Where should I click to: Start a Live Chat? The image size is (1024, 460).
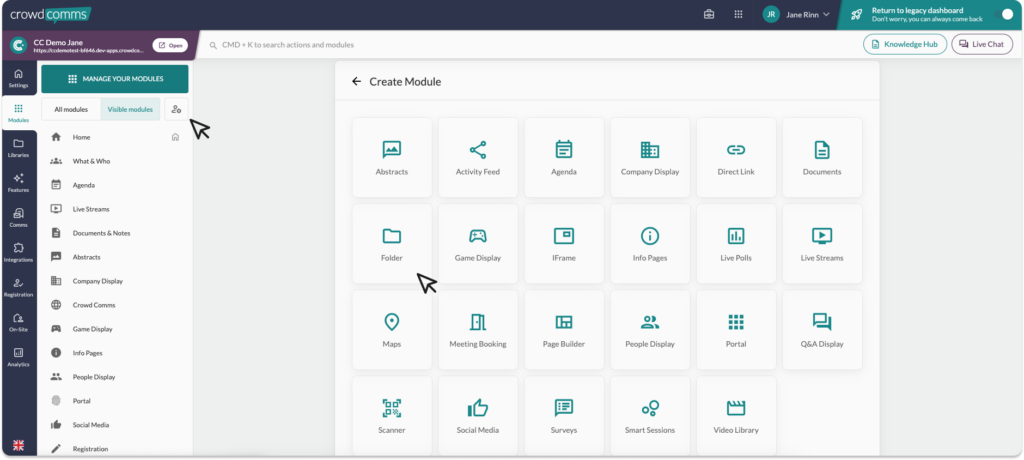(981, 45)
